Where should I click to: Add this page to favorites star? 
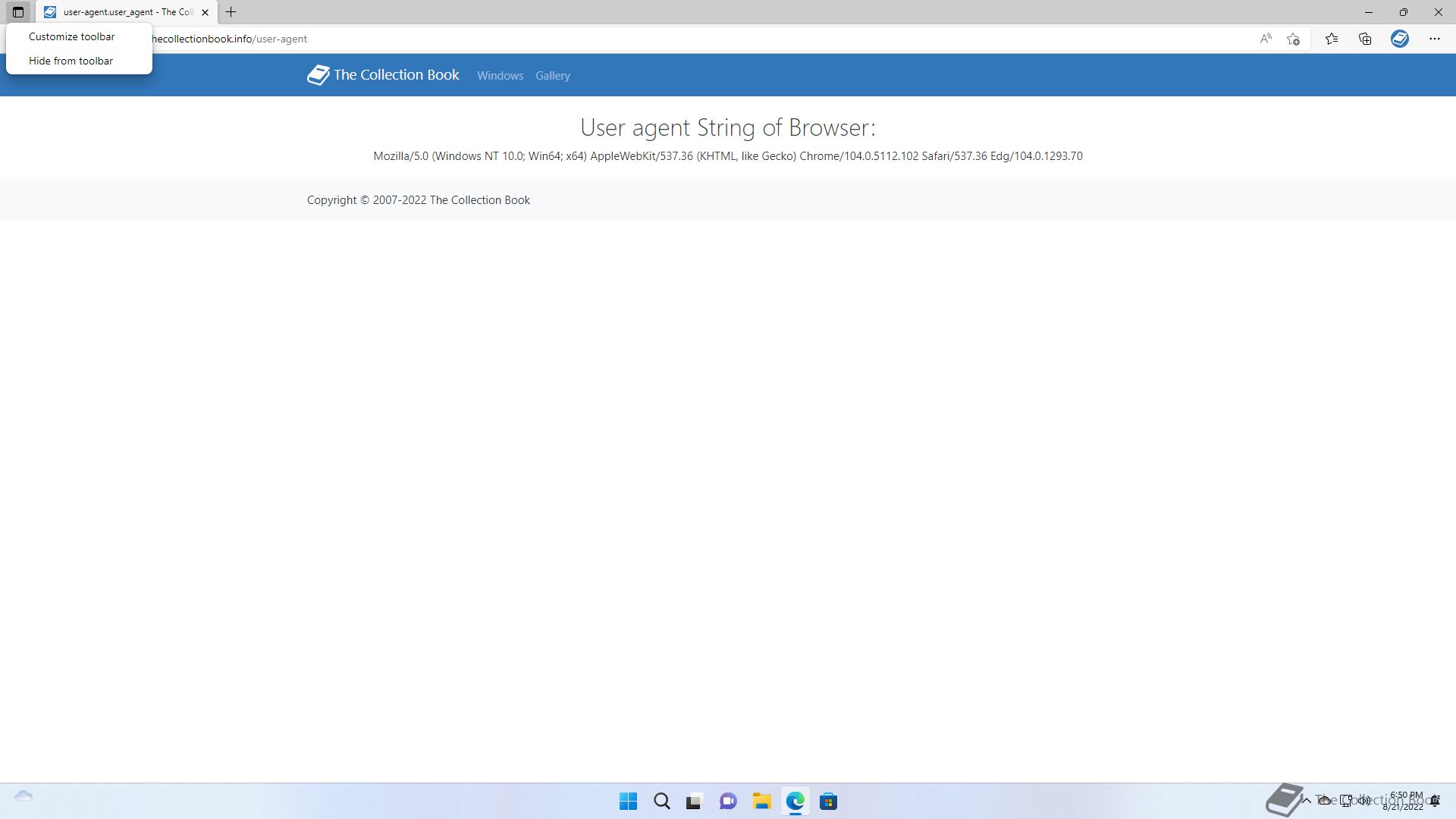coord(1294,39)
